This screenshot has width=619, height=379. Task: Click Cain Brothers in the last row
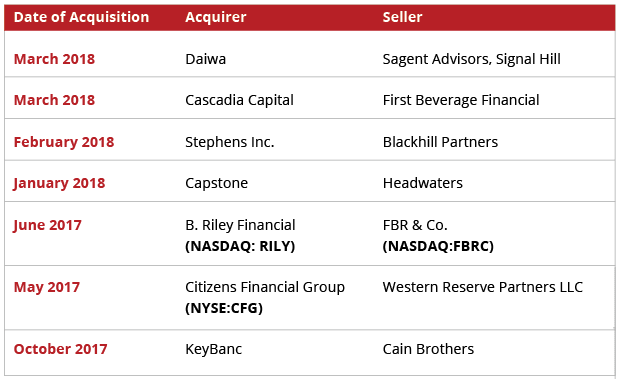pyautogui.click(x=428, y=349)
